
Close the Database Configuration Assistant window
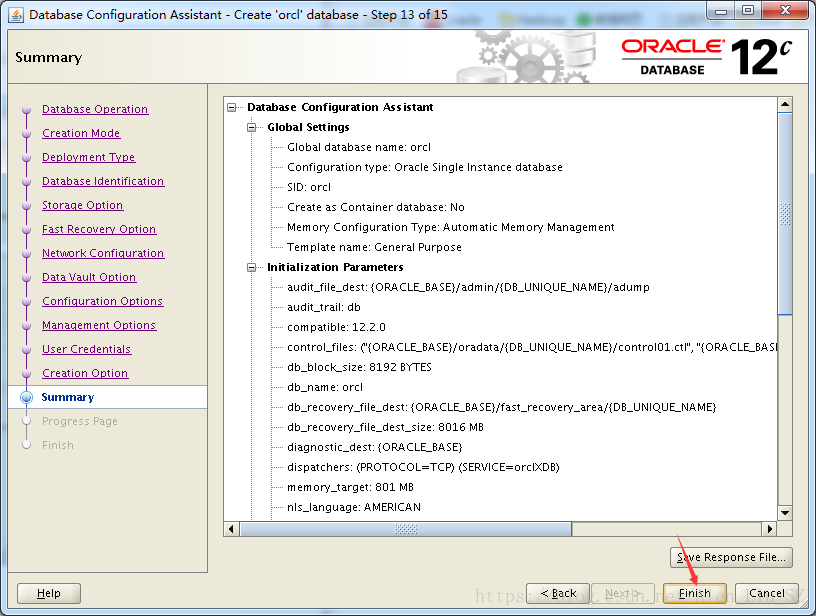tap(785, 10)
